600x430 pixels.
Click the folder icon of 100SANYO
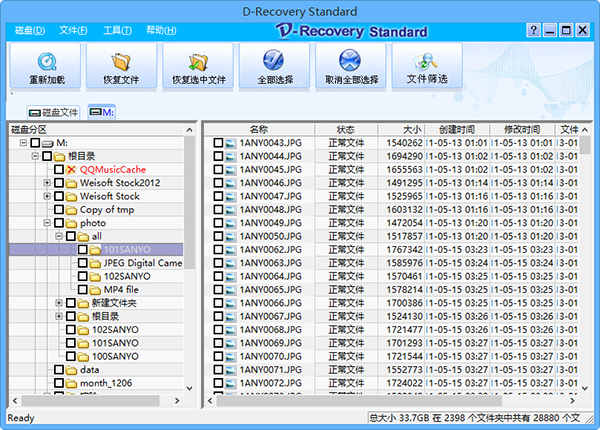coord(83,357)
